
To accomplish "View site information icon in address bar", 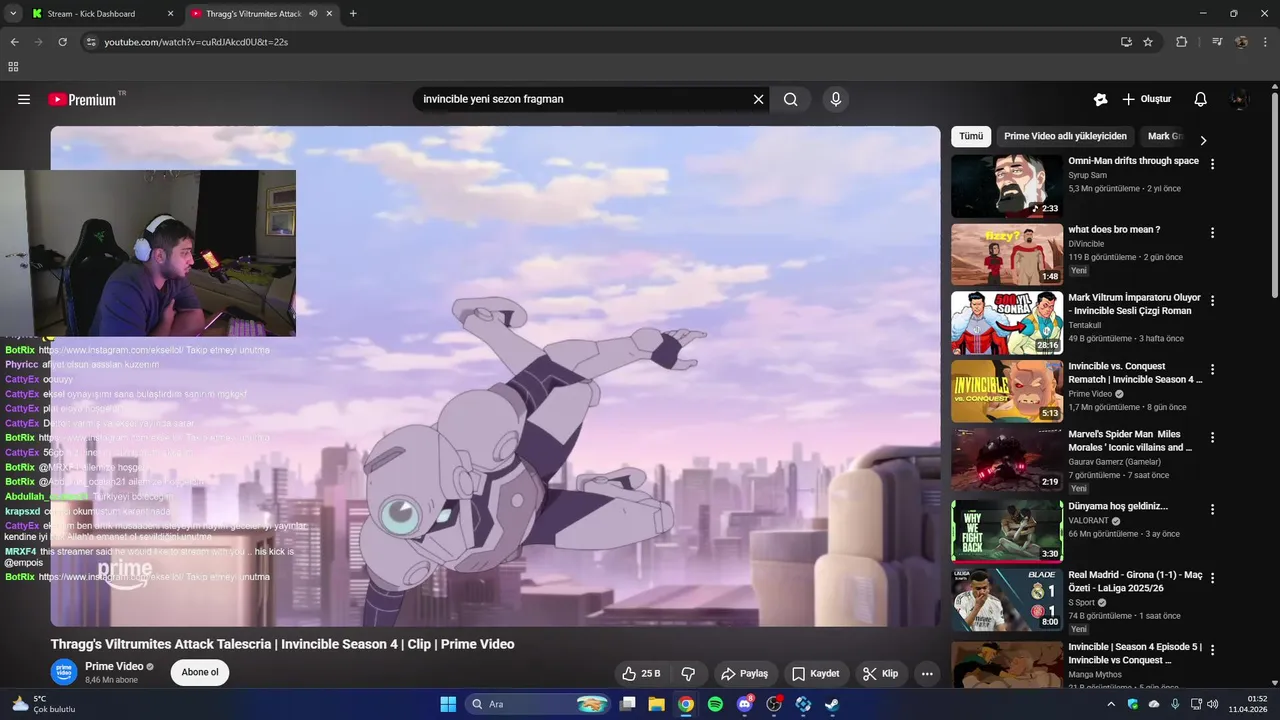I will pos(91,42).
